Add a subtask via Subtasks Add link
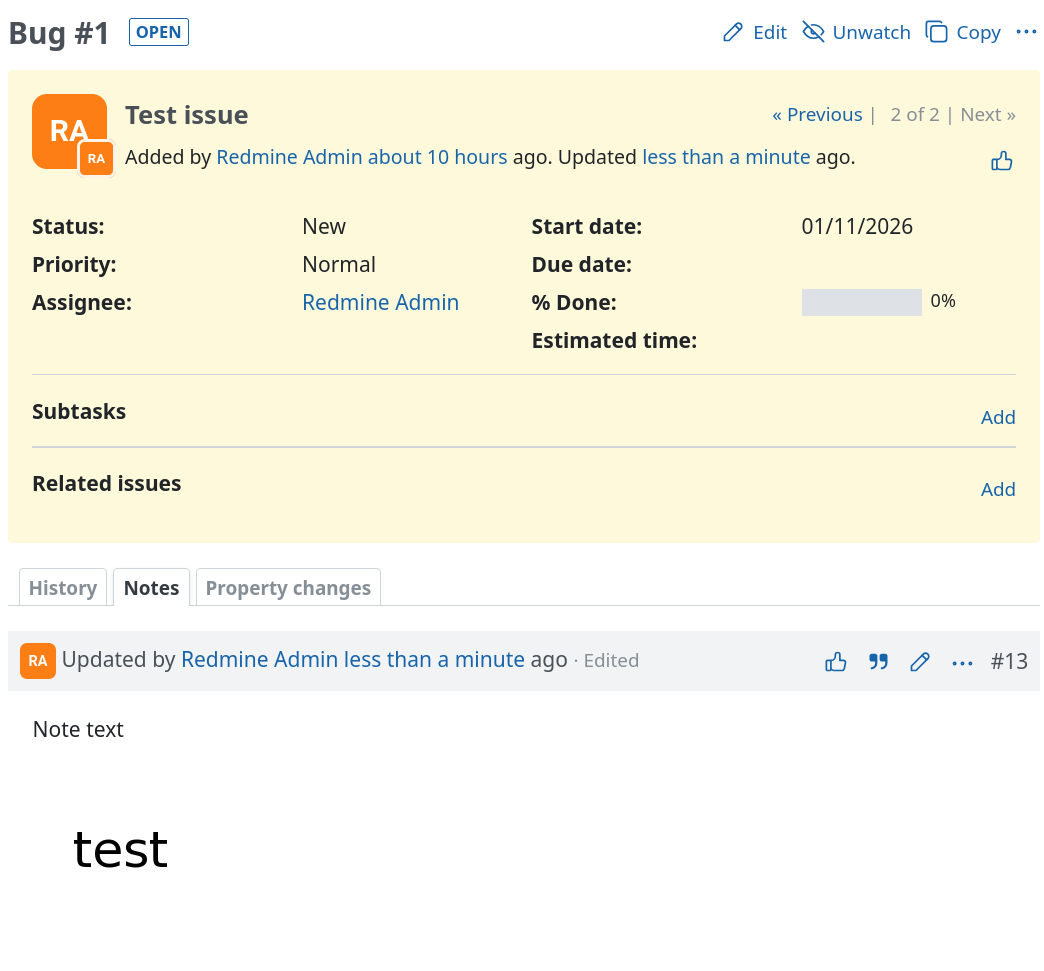1044x971 pixels. click(997, 418)
